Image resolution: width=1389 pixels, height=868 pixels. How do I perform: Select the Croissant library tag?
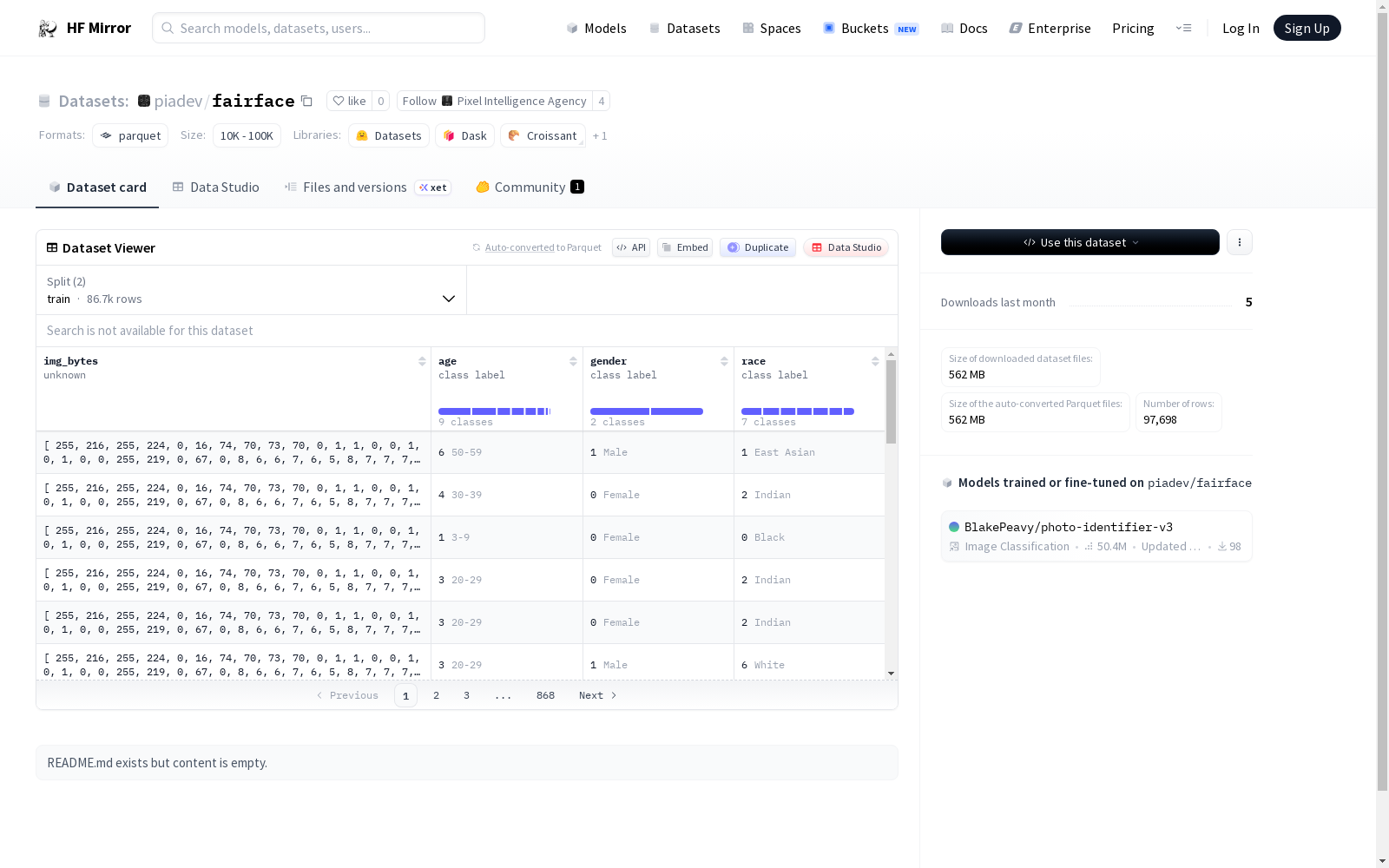click(543, 135)
